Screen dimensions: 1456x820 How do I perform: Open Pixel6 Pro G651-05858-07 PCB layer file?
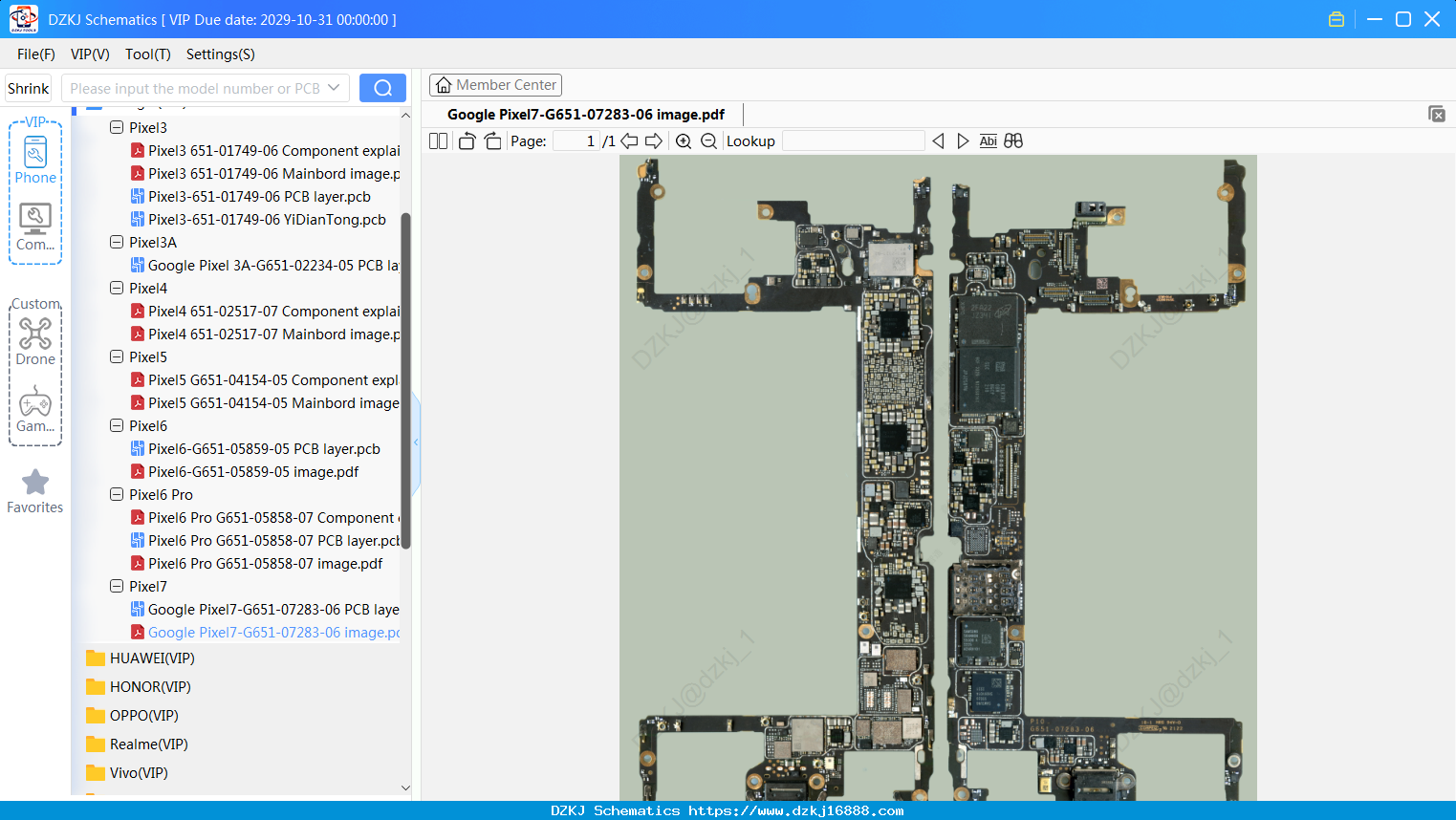pos(265,540)
